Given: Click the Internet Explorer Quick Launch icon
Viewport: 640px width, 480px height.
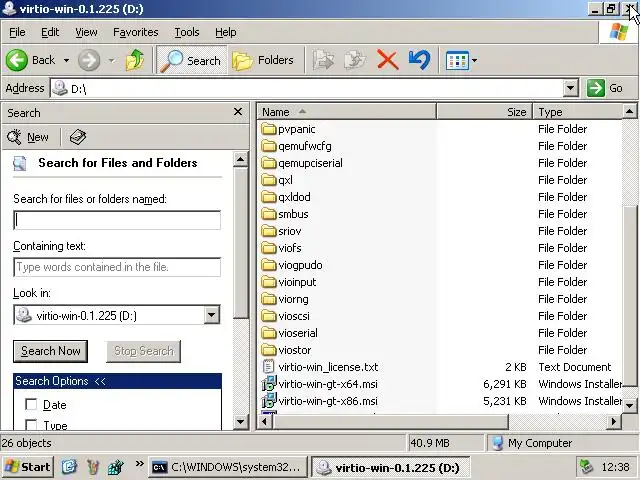Looking at the screenshot, I should tap(69, 467).
